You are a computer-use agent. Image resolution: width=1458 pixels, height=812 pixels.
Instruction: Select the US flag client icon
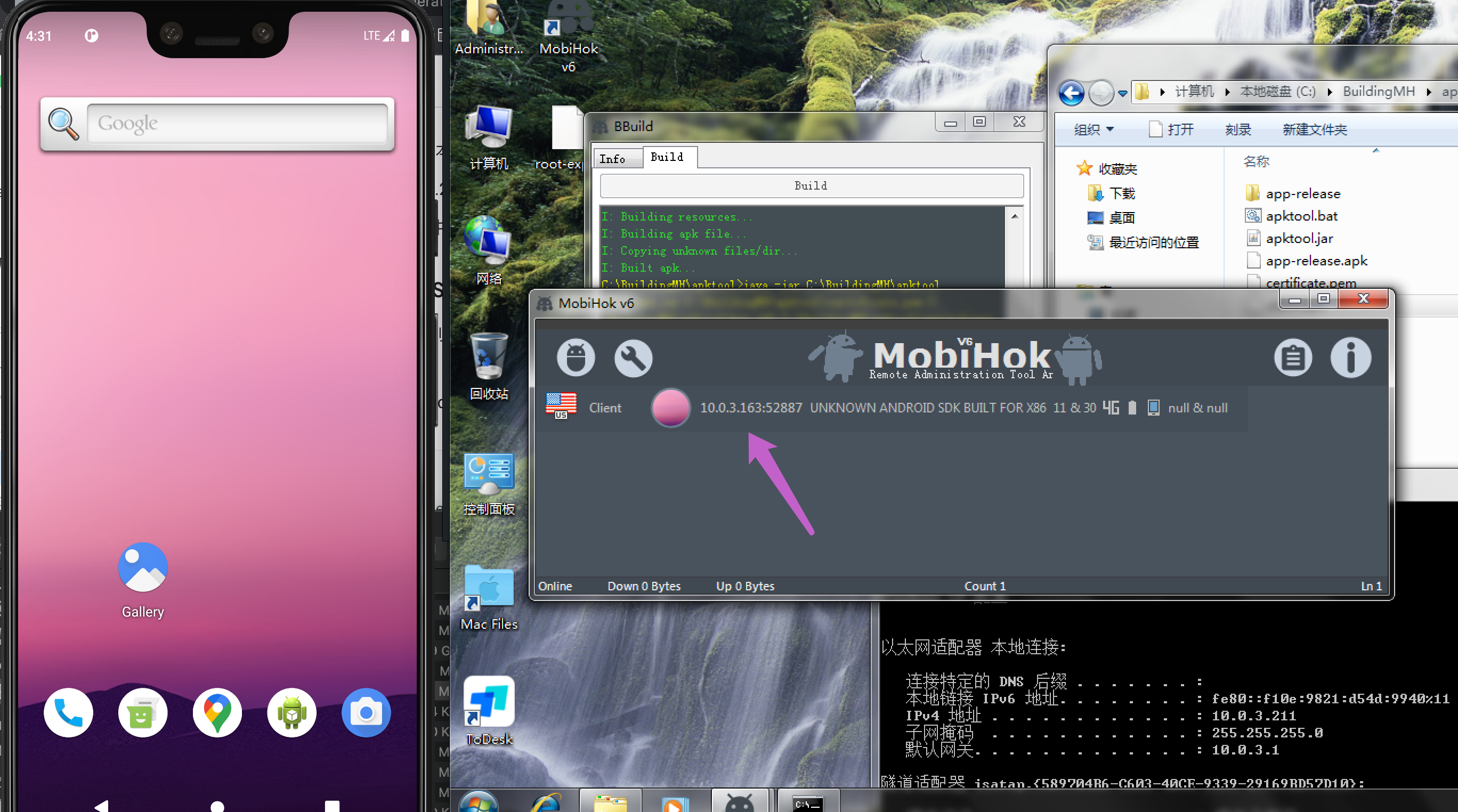(x=560, y=405)
